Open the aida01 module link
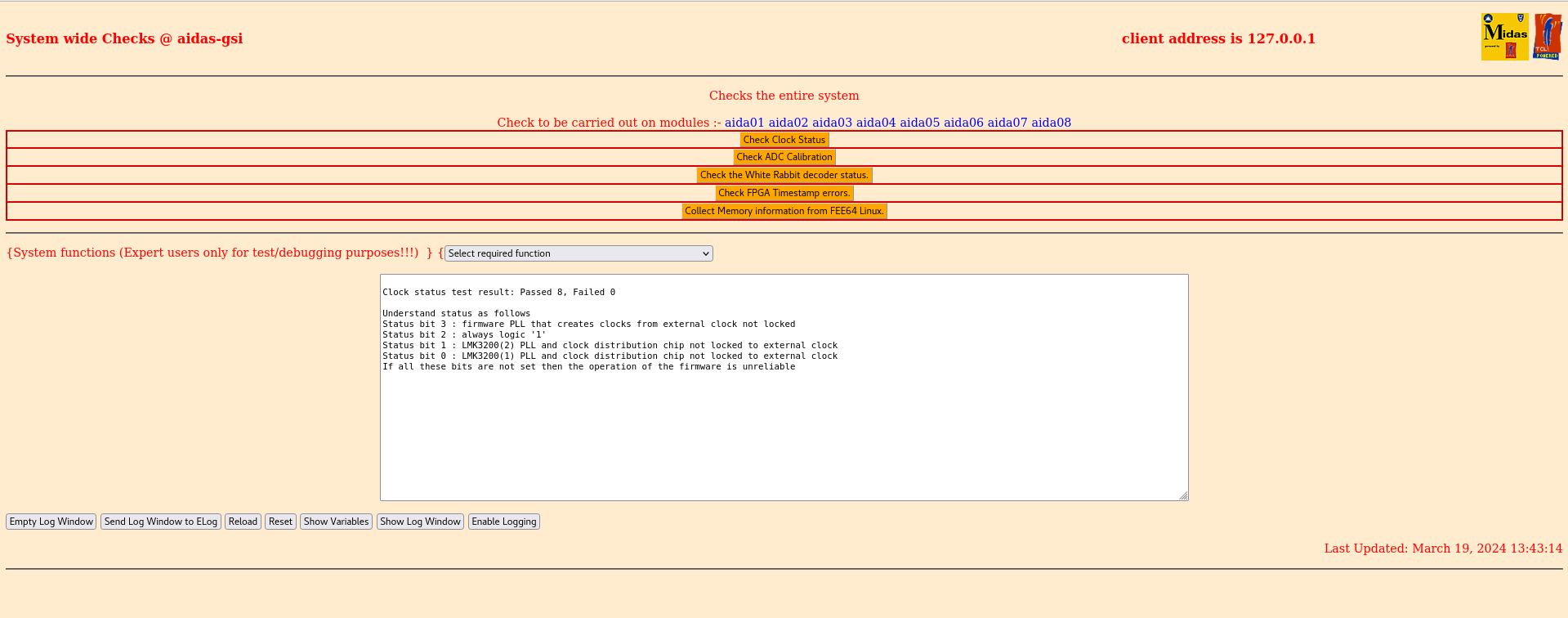Screen dimensions: 1568x618 tap(744, 123)
